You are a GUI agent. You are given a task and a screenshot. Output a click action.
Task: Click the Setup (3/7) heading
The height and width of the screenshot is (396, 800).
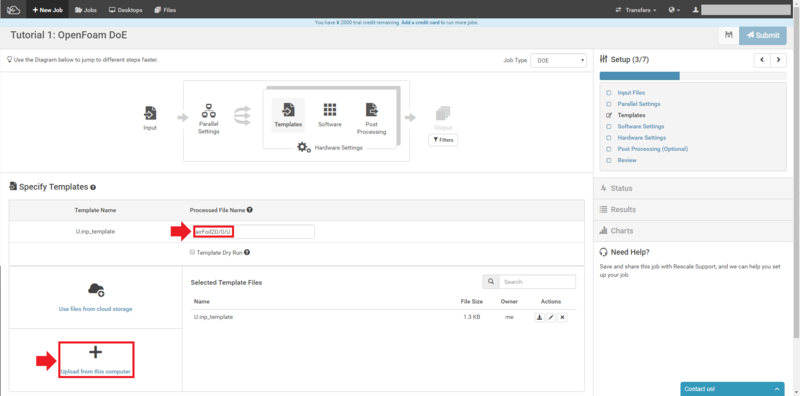click(x=629, y=60)
